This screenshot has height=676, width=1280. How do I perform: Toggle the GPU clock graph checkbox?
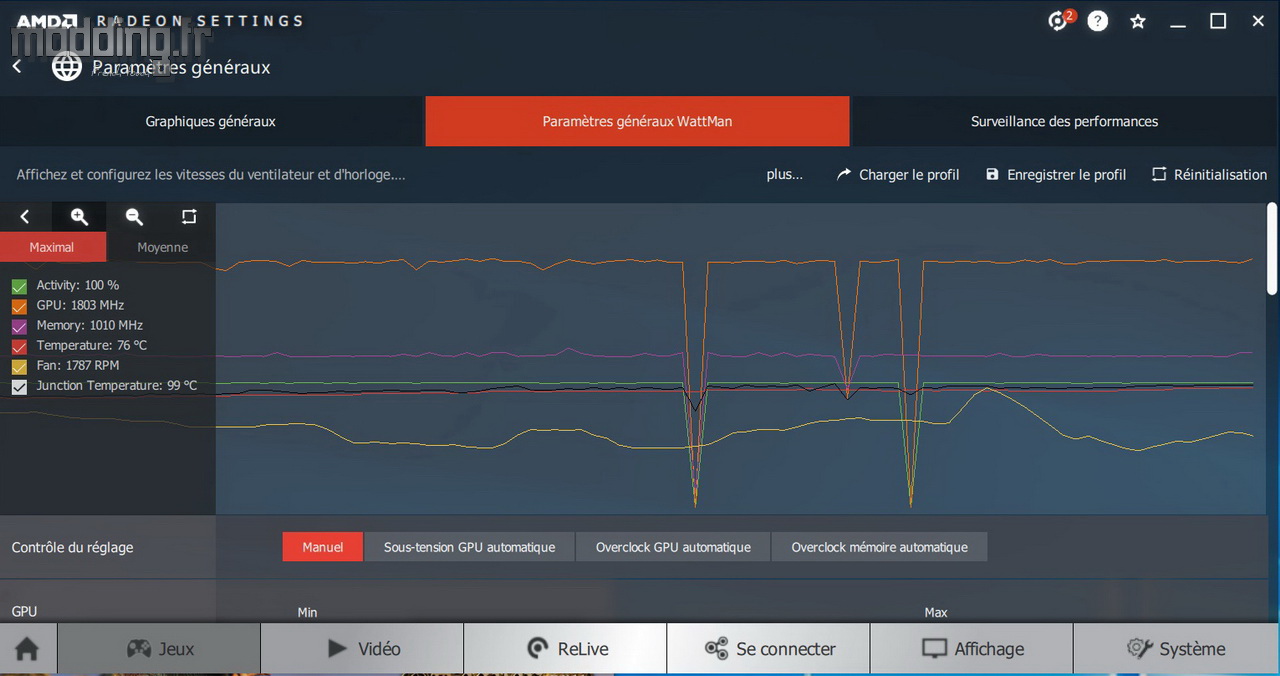(19, 306)
